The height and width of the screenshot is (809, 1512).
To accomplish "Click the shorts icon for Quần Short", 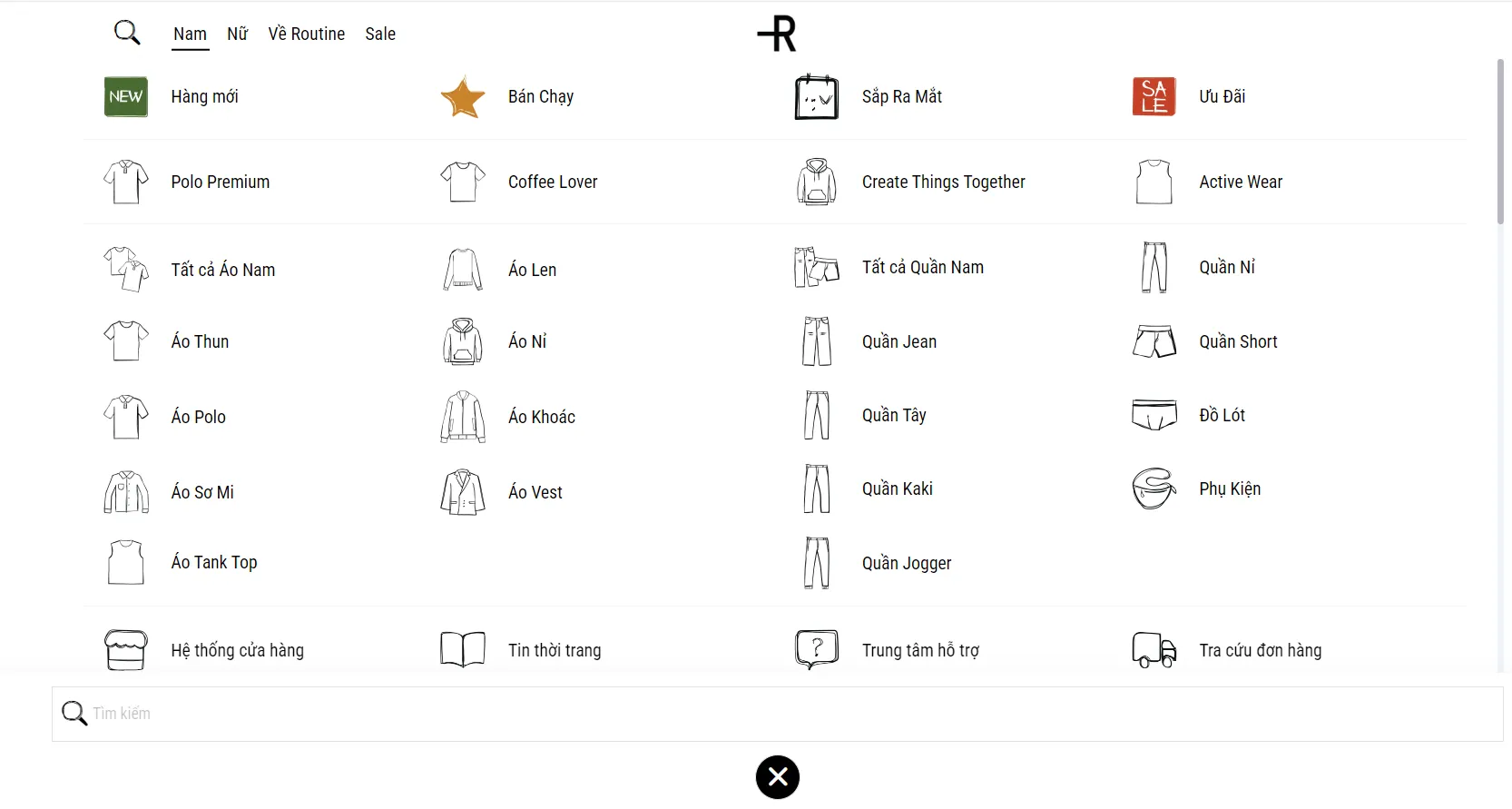I will (1154, 341).
